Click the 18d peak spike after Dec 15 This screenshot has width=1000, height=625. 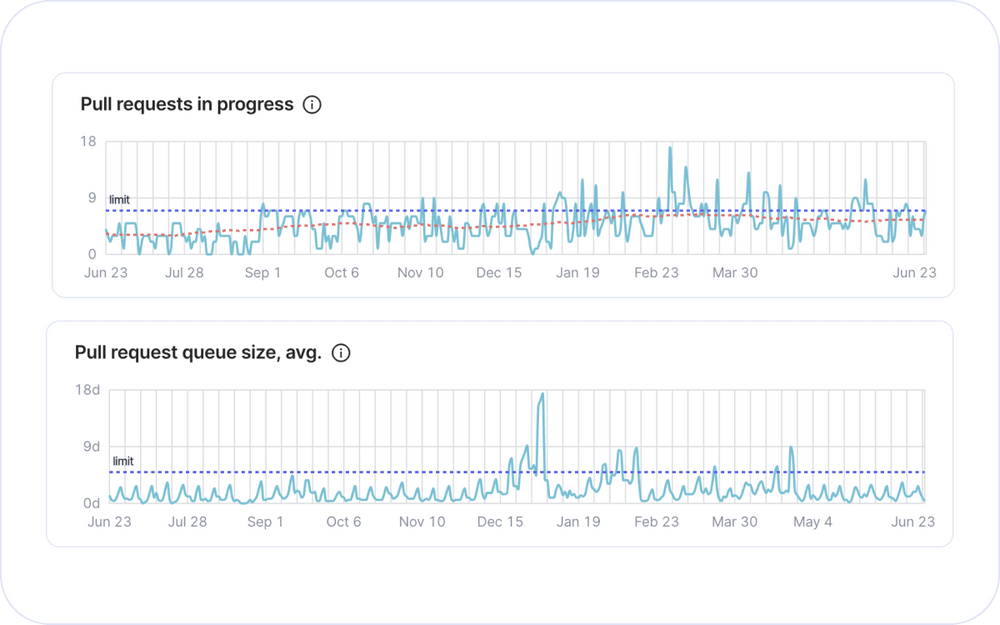(541, 392)
